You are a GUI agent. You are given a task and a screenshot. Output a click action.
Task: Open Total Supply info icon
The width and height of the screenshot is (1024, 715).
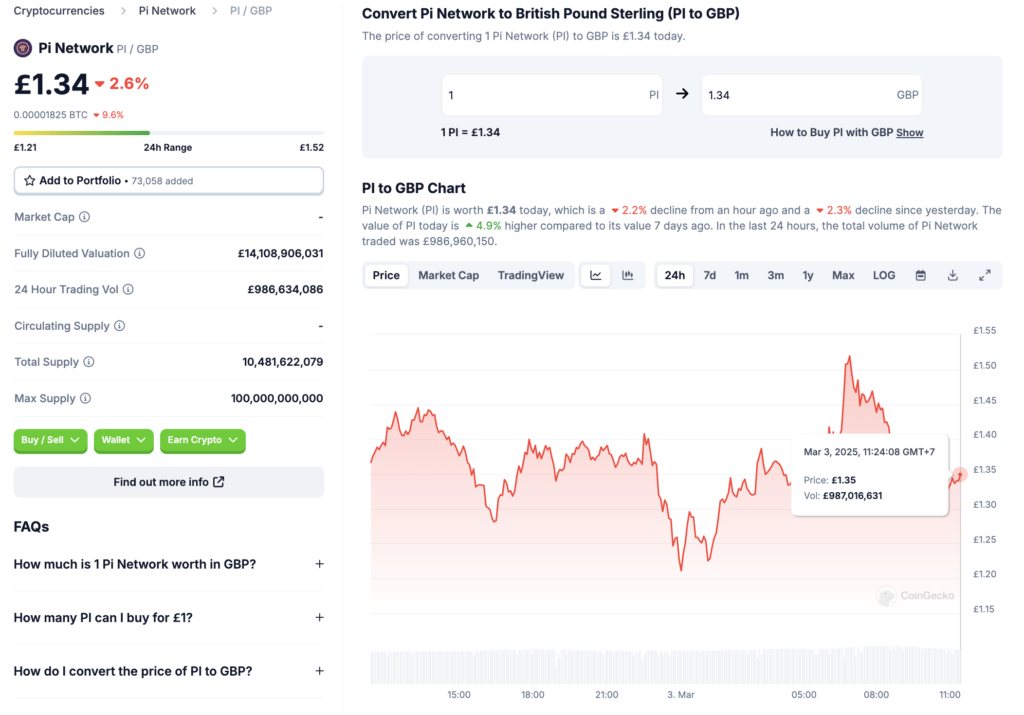[x=89, y=362]
